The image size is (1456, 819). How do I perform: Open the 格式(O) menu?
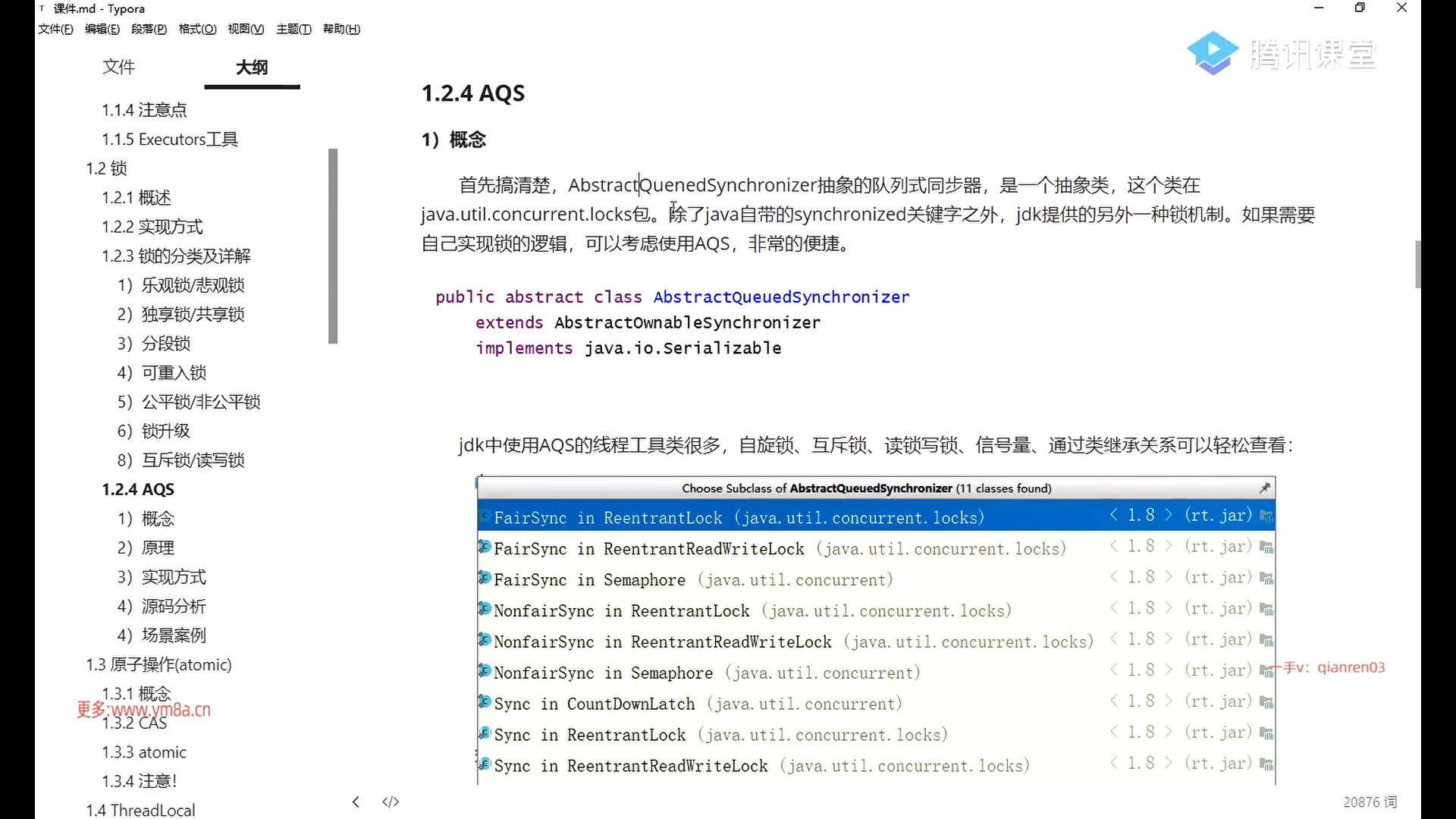click(197, 29)
